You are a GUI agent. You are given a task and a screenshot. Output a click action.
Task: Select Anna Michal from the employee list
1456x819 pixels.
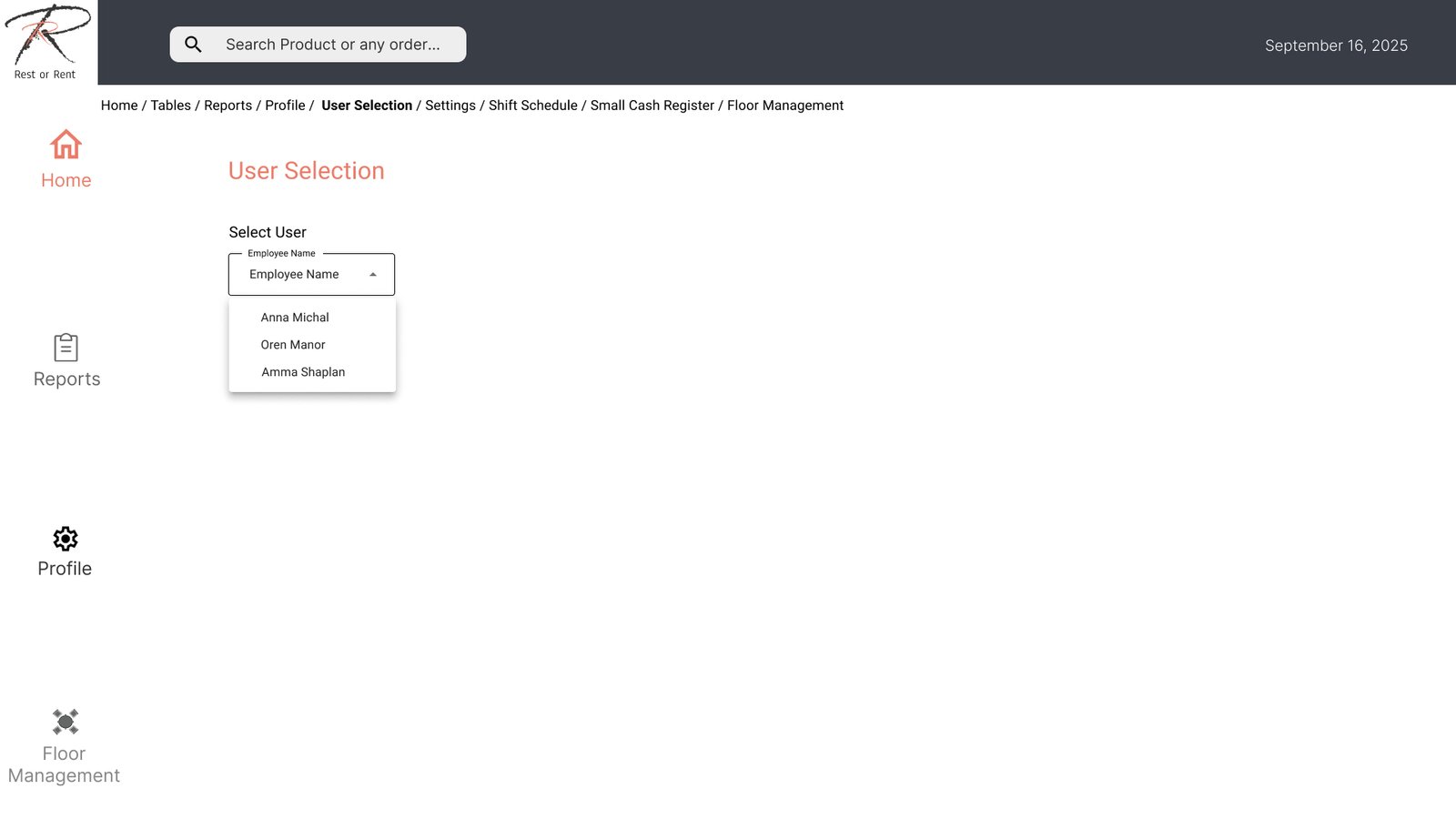[x=295, y=318]
